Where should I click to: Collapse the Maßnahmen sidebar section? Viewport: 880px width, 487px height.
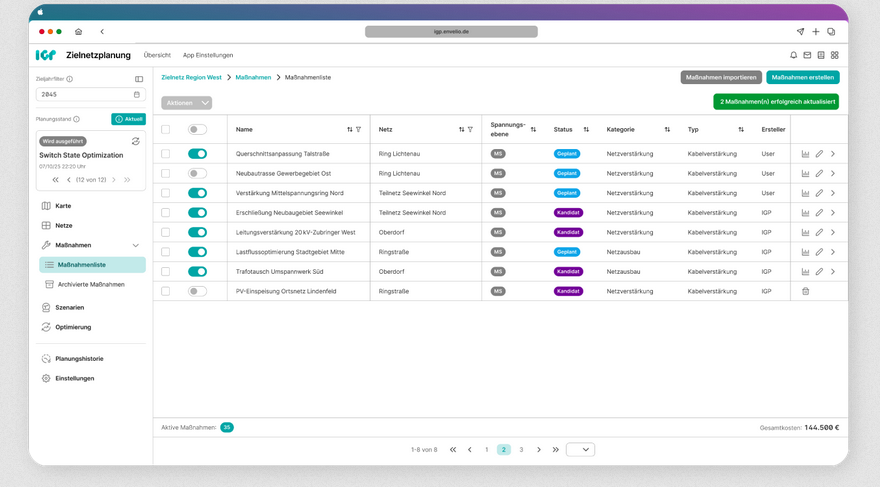[136, 245]
